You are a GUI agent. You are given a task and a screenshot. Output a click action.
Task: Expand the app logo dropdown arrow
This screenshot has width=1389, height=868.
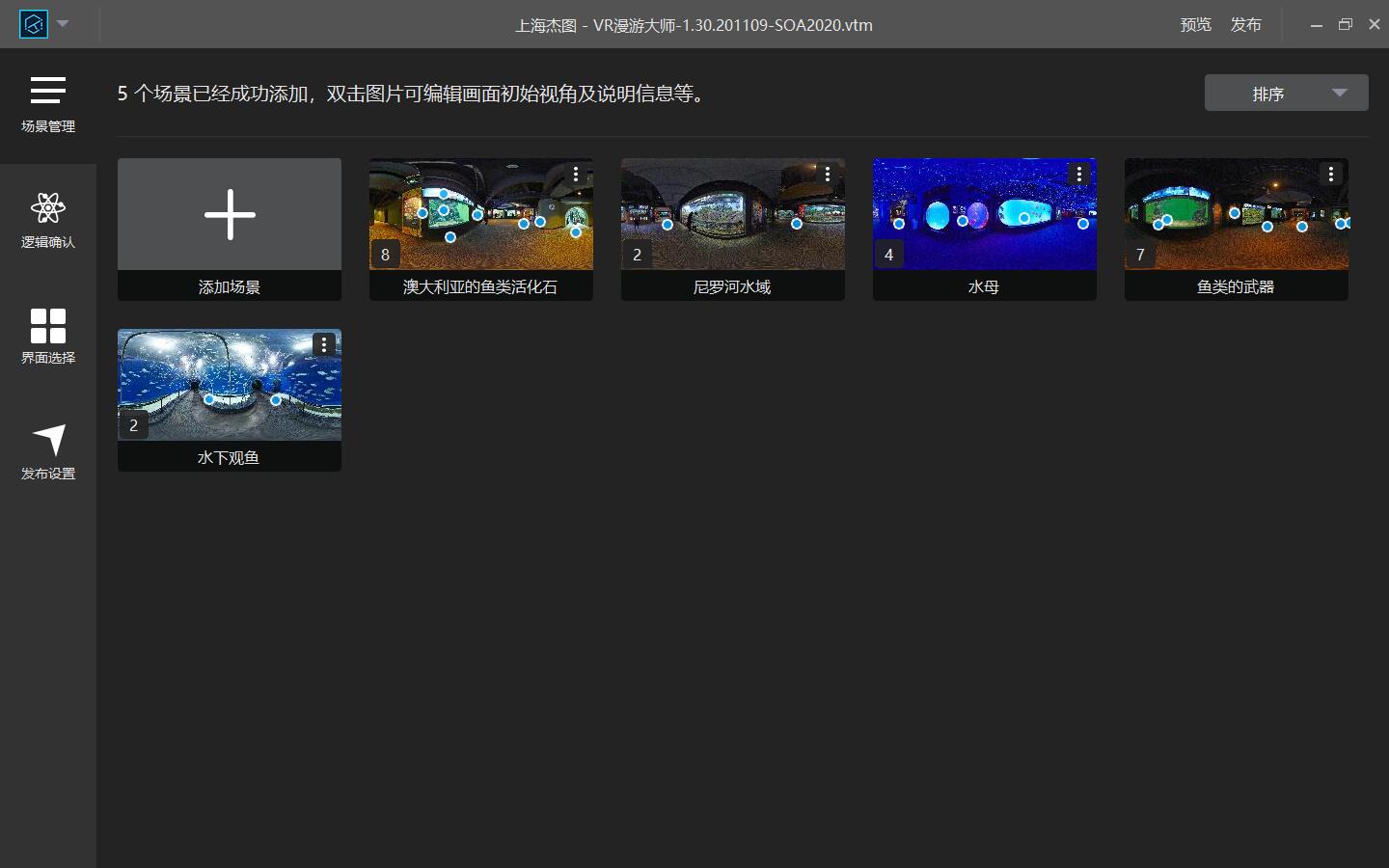pyautogui.click(x=64, y=23)
